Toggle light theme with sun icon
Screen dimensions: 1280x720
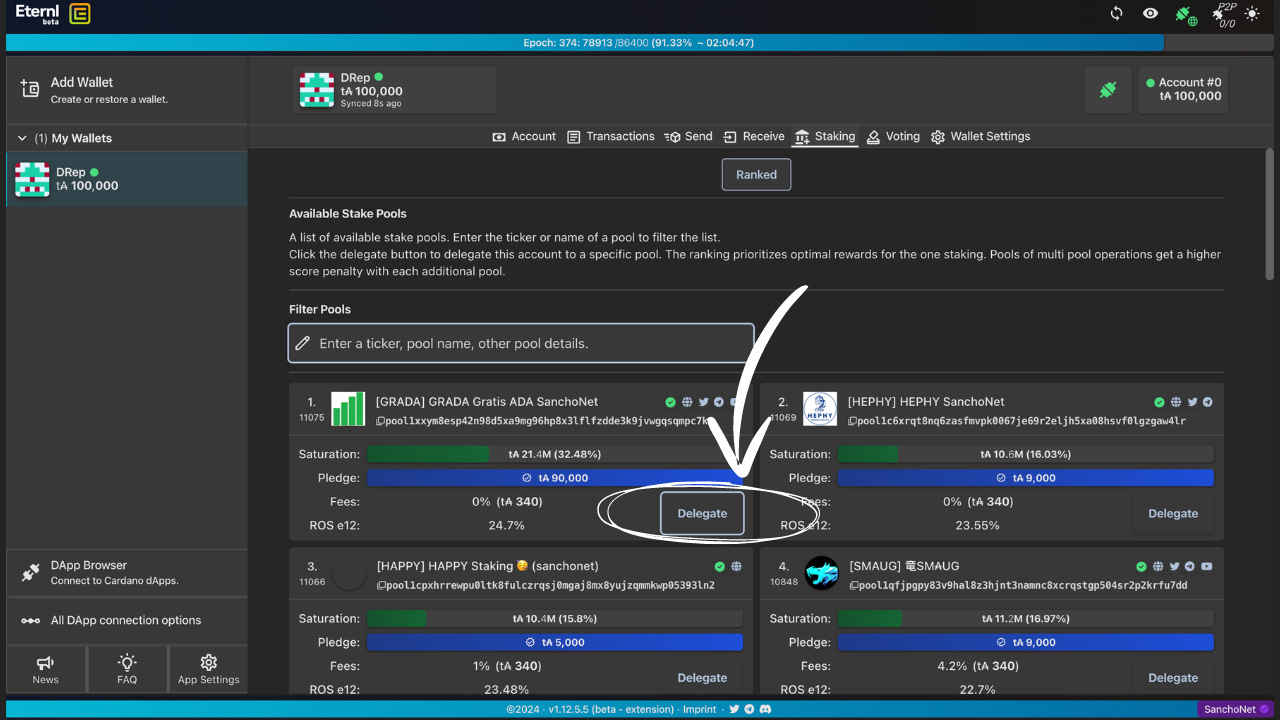click(x=1252, y=14)
